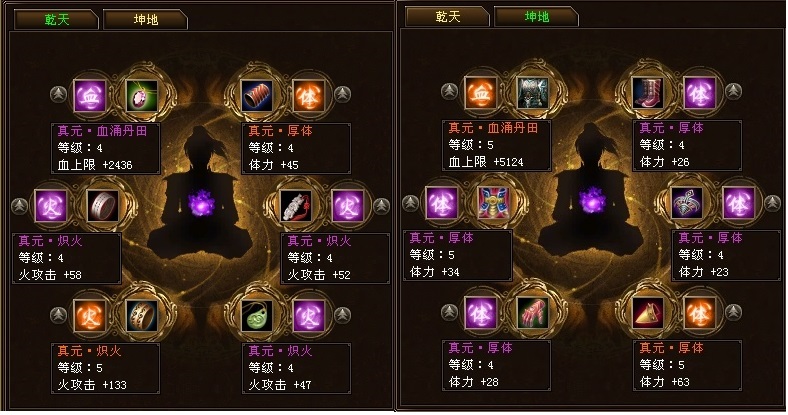Click 真元·炽火 info box with +133 attack
The width and height of the screenshot is (788, 415).
[106, 368]
